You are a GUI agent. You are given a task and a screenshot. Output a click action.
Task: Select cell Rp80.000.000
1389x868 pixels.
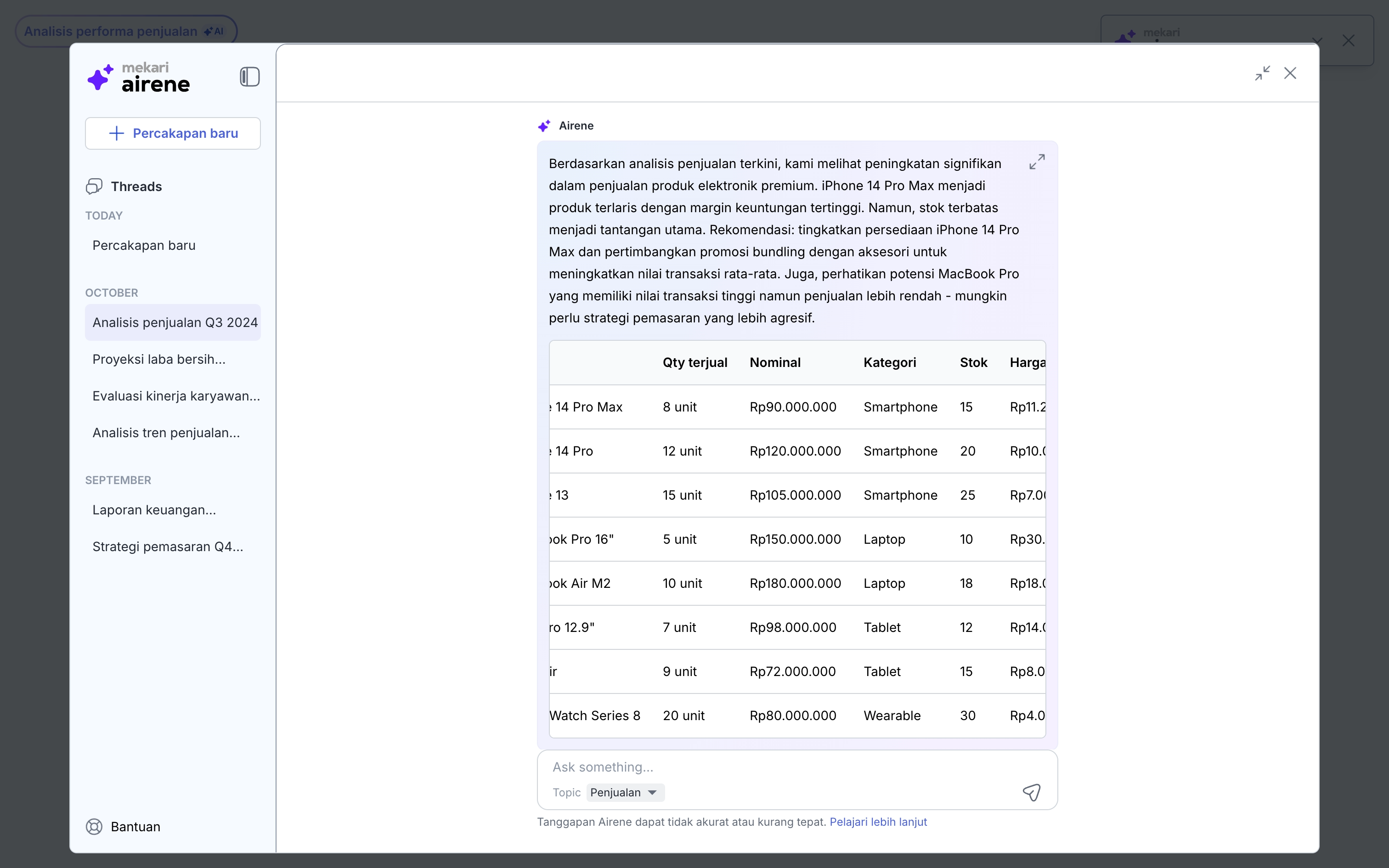(793, 716)
